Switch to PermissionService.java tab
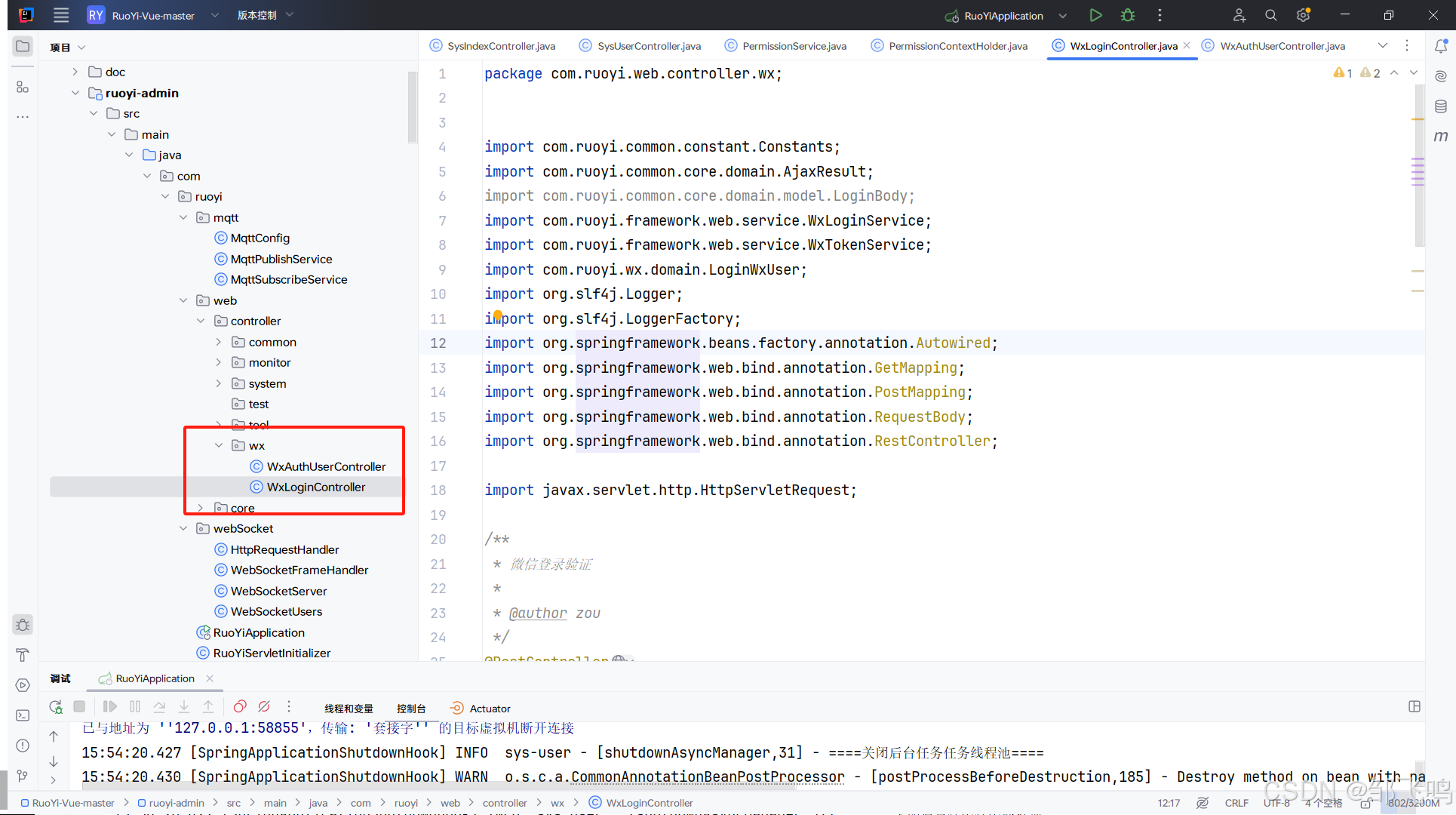1456x815 pixels. point(786,46)
